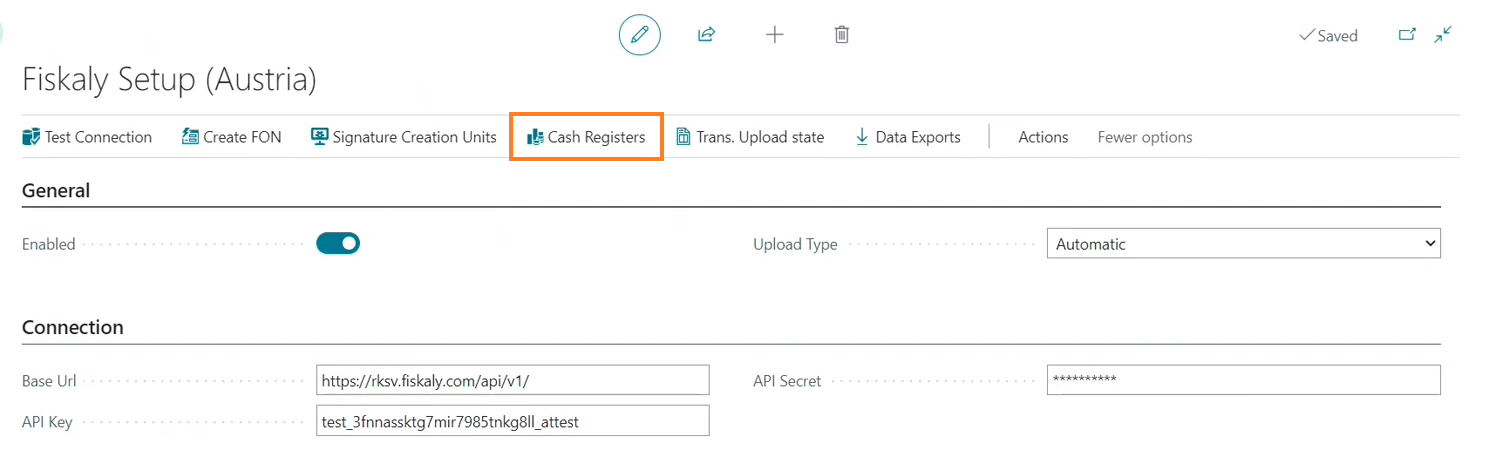Open Cash Registers
Screen dimensions: 1497x451
[586, 137]
